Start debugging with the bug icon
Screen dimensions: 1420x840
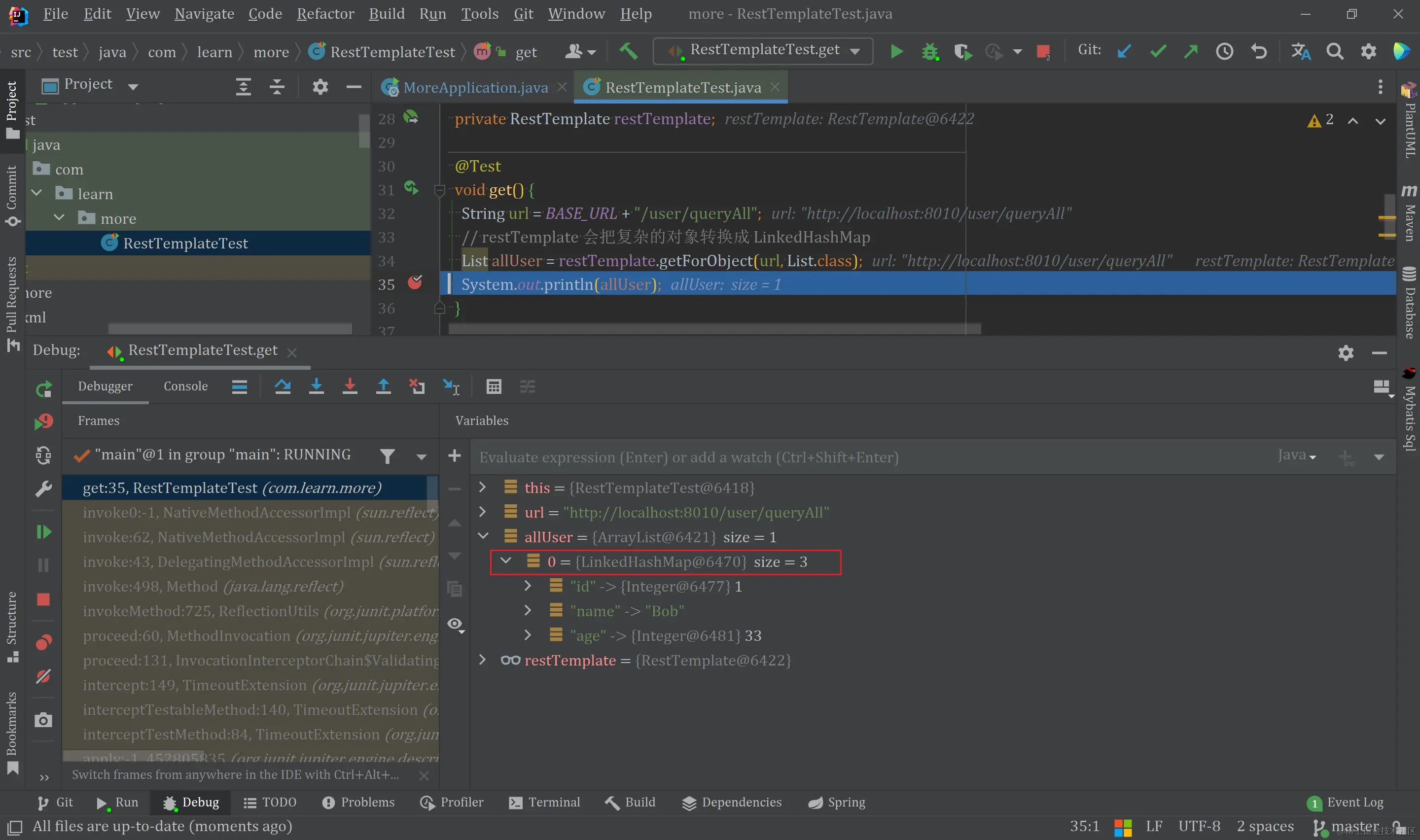click(930, 51)
